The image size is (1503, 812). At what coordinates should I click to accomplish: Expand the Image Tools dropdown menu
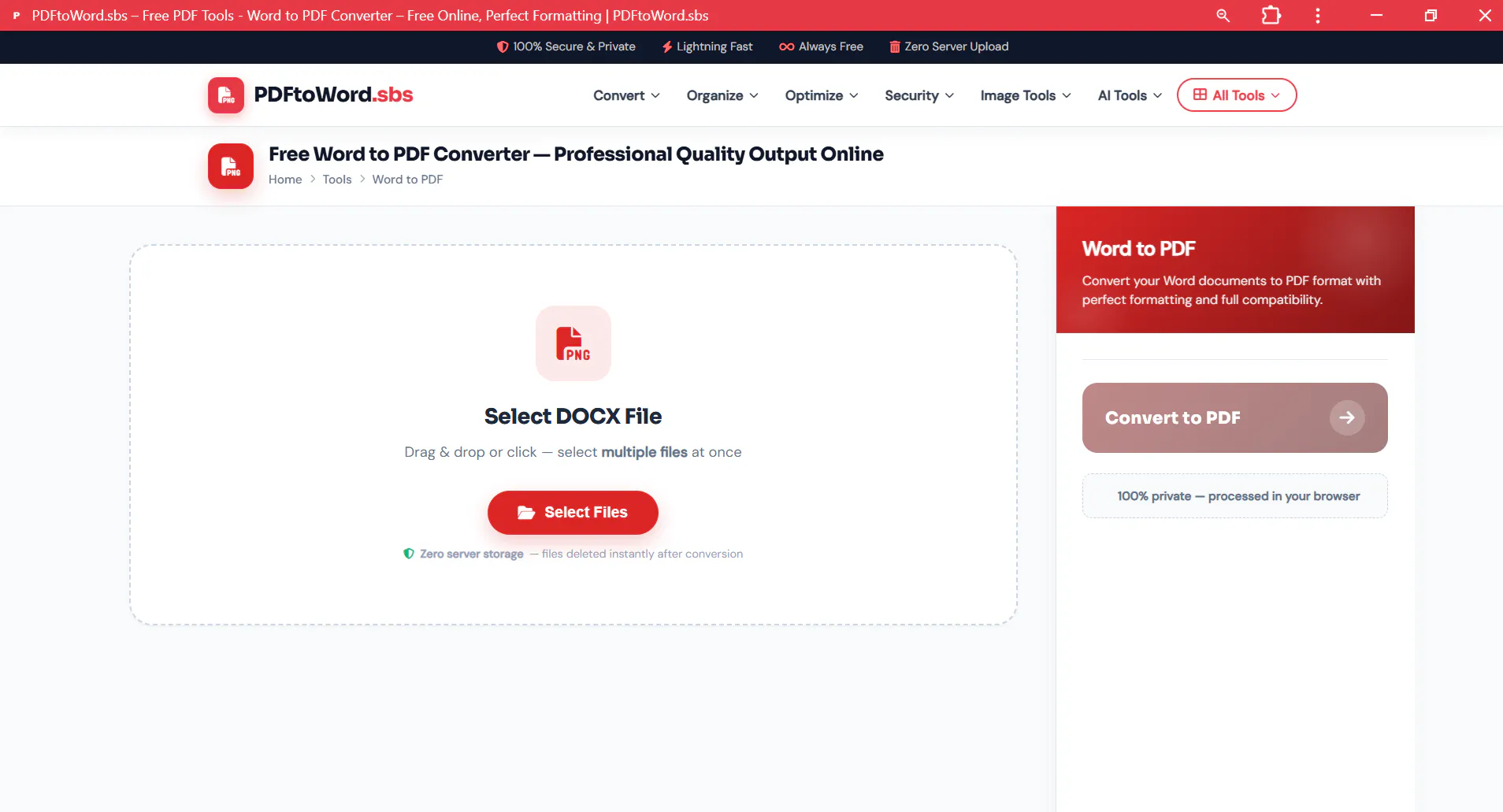pyautogui.click(x=1026, y=95)
